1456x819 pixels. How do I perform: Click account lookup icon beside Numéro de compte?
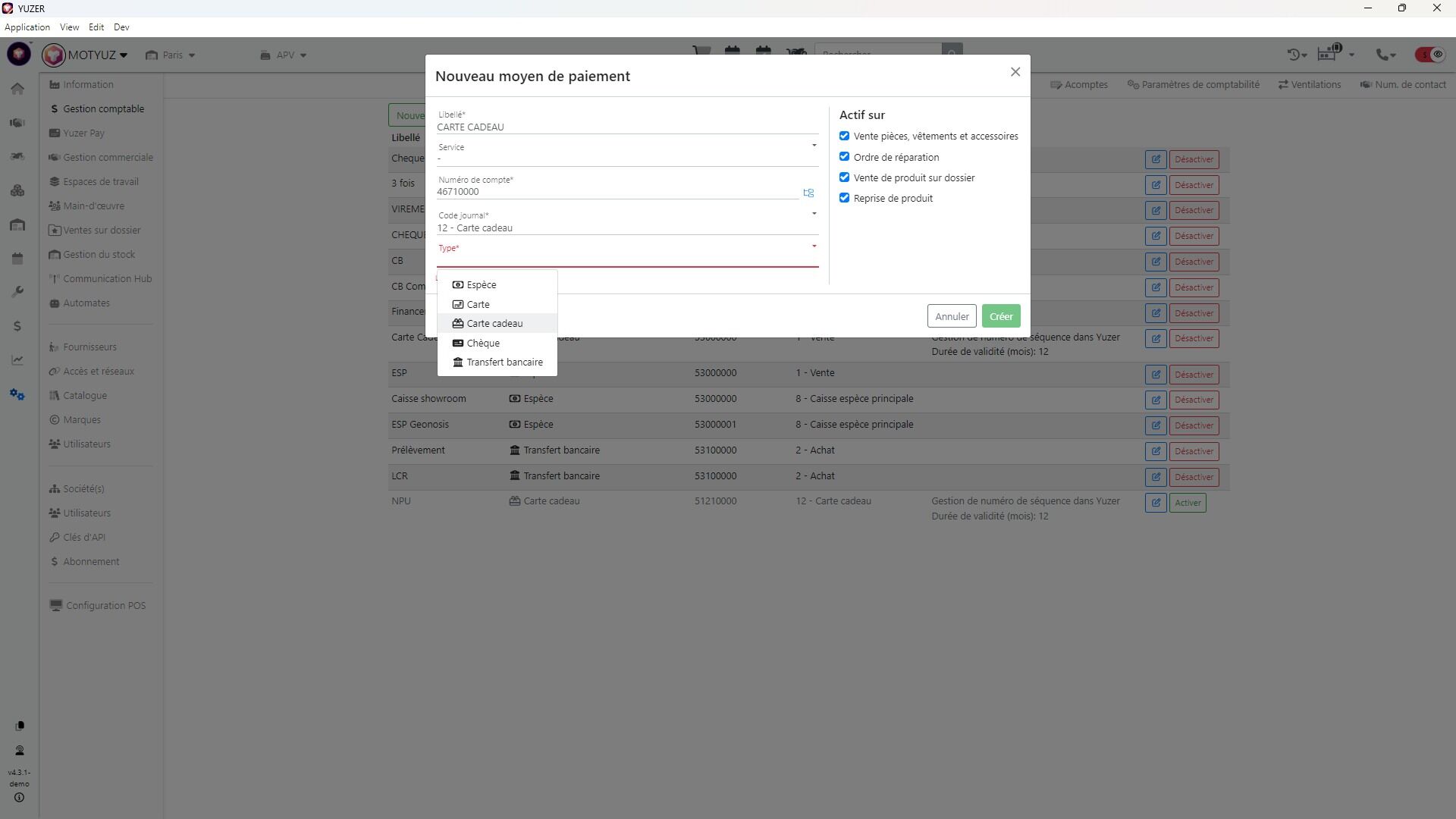pos(808,193)
